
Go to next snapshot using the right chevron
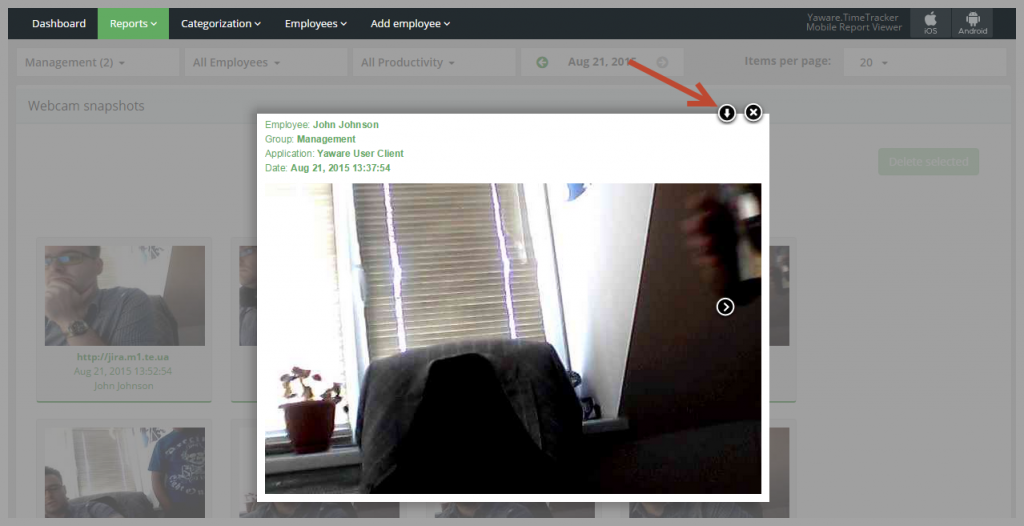pos(725,306)
